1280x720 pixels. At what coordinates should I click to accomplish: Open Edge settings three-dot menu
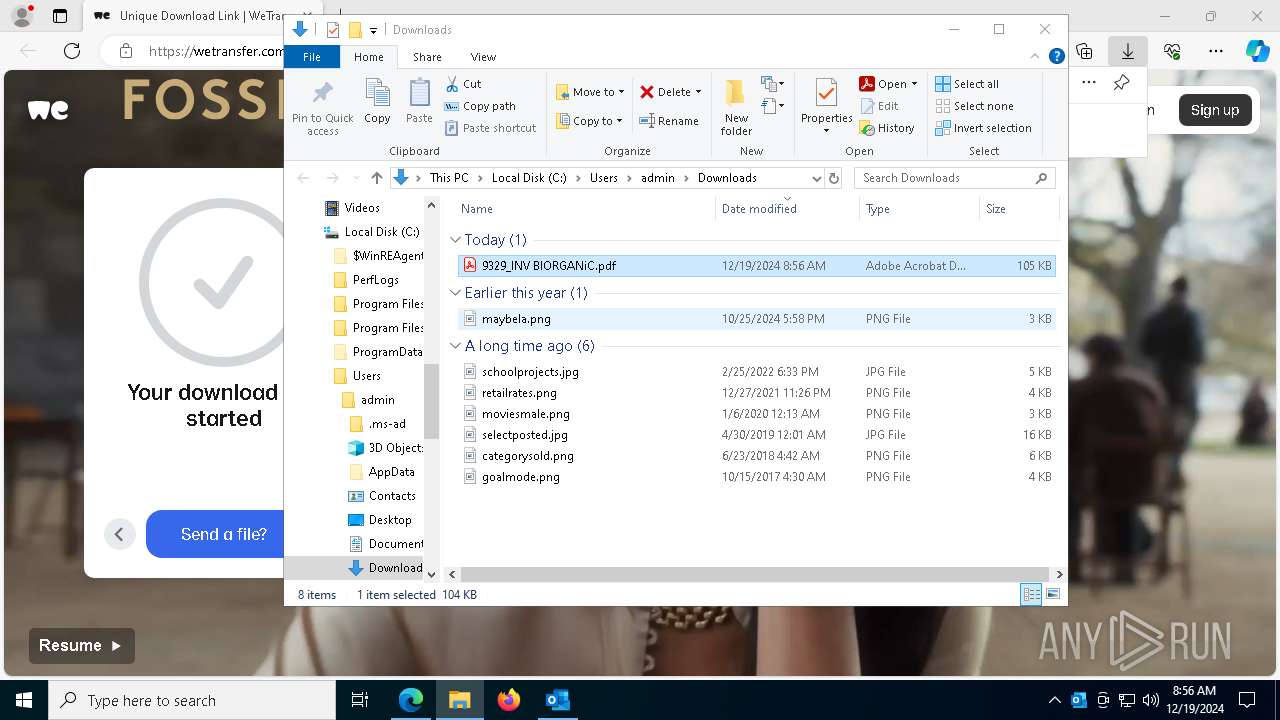1216,51
